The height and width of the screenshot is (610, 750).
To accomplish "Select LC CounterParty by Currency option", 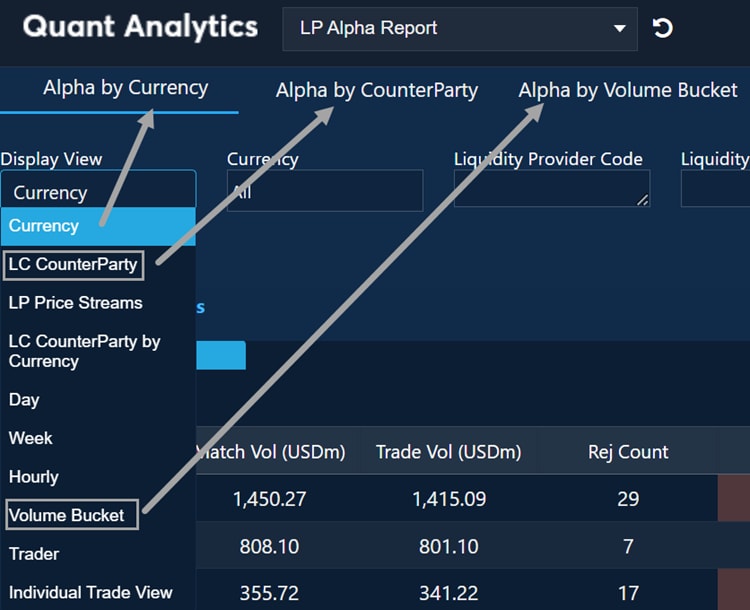I will click(x=84, y=351).
